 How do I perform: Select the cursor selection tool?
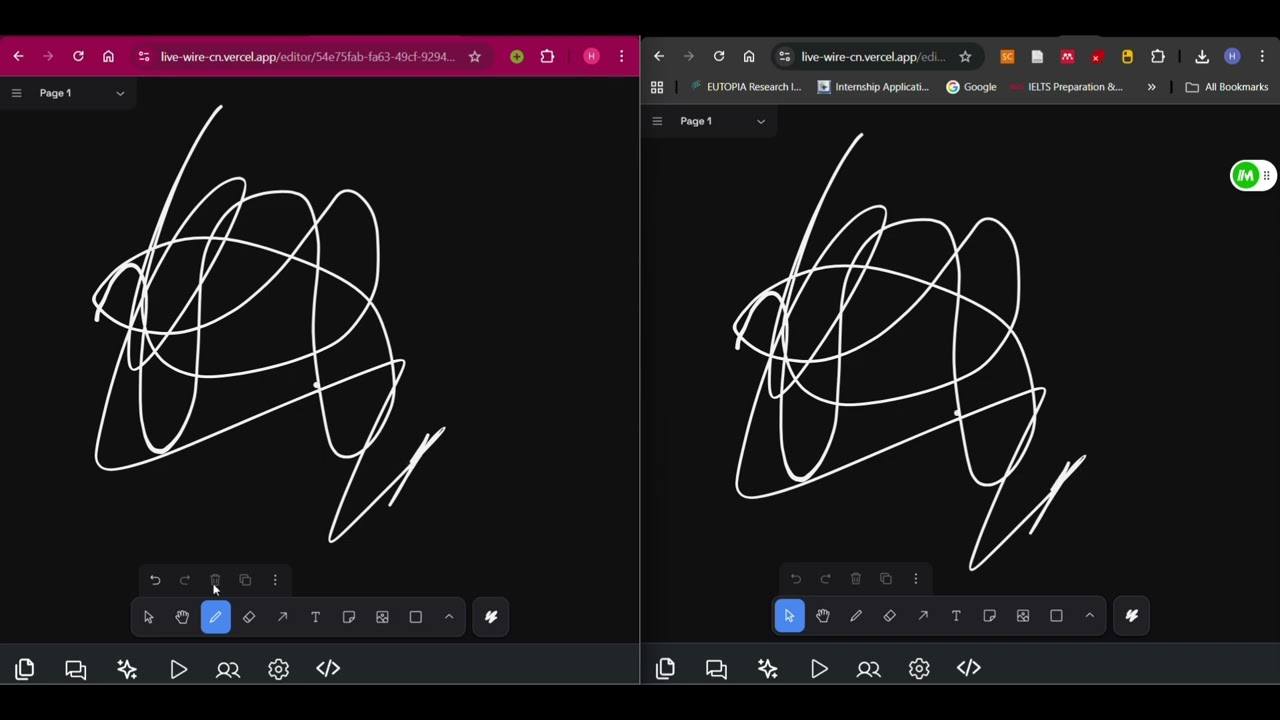[148, 617]
